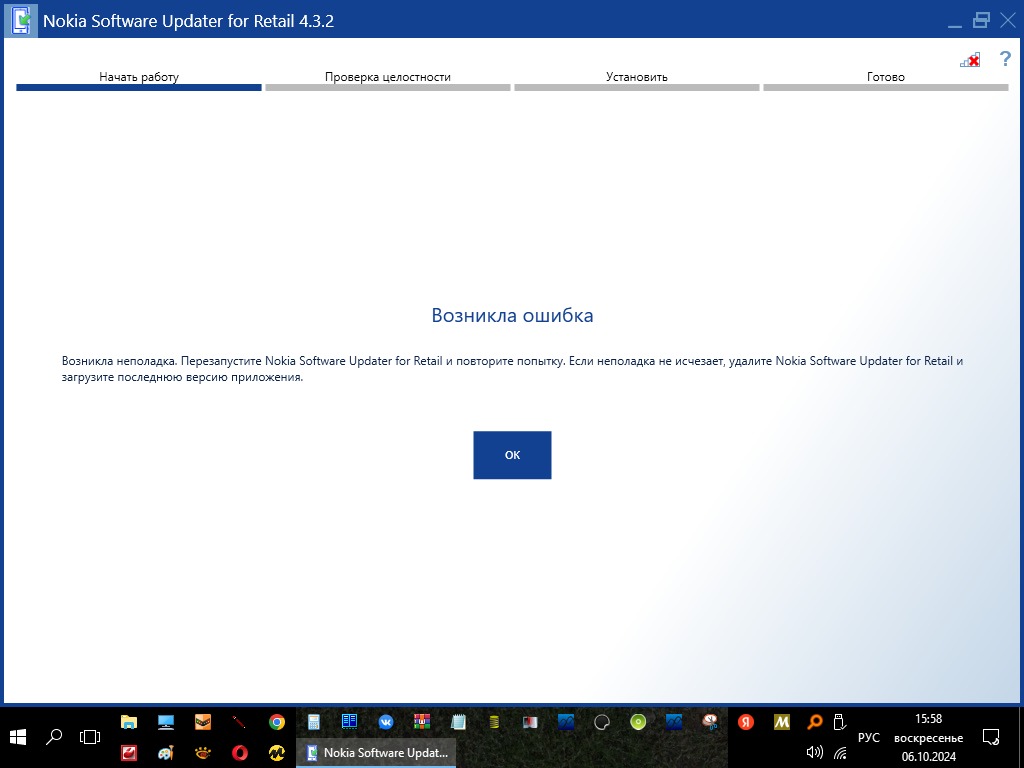Click the "Возникла ошибка" heading text

pos(512,315)
